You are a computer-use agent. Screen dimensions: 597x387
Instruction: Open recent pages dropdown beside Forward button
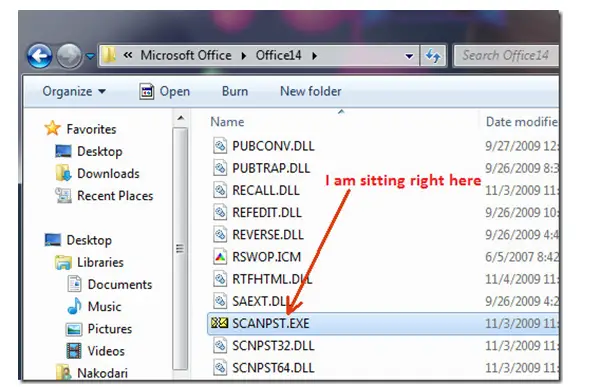(x=90, y=56)
